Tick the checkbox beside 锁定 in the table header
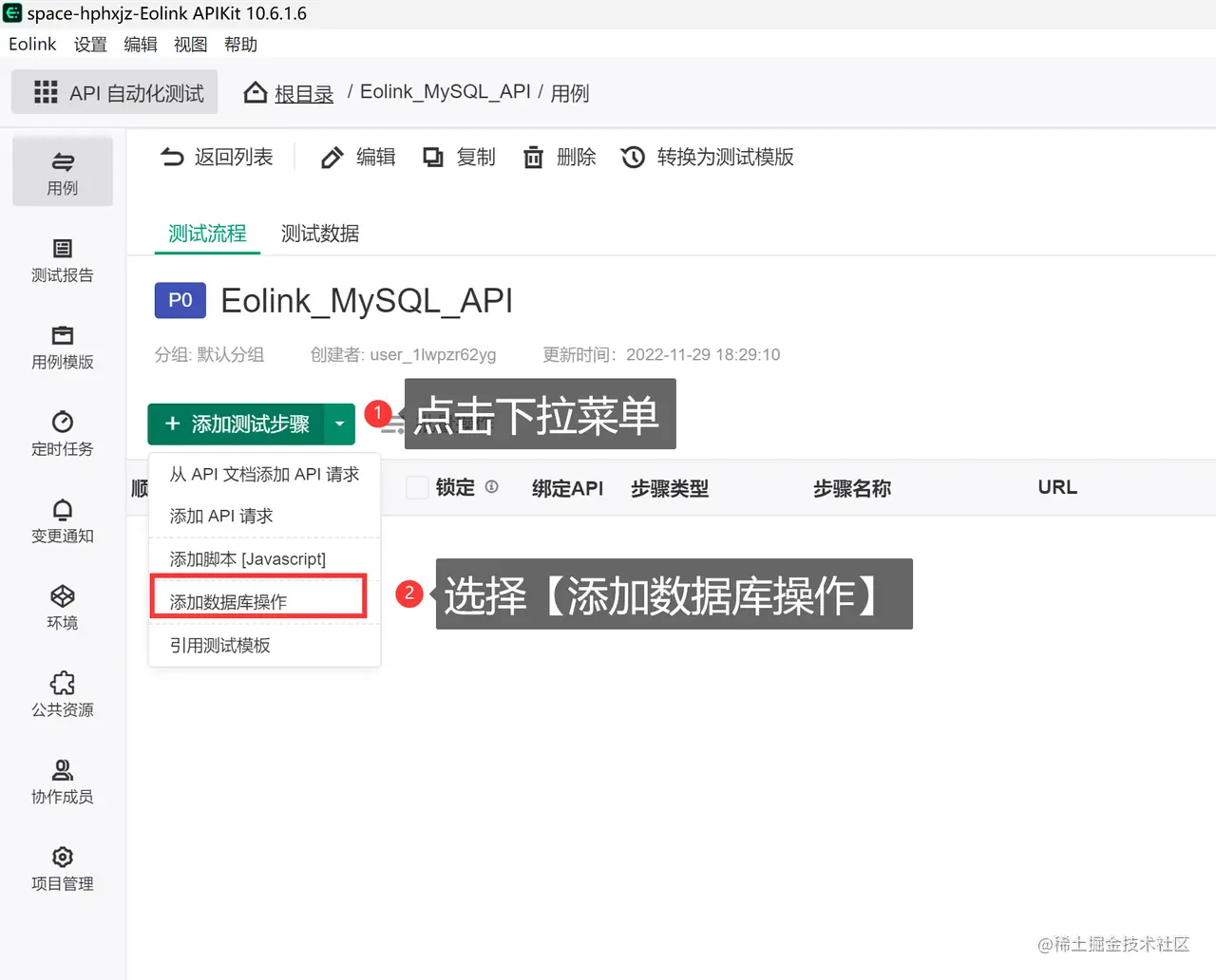The width and height of the screenshot is (1216, 980). (417, 487)
